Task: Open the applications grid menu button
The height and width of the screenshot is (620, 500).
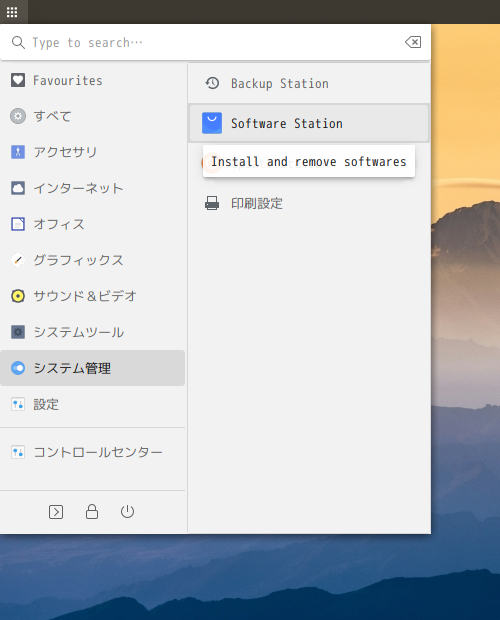Action: coord(12,12)
